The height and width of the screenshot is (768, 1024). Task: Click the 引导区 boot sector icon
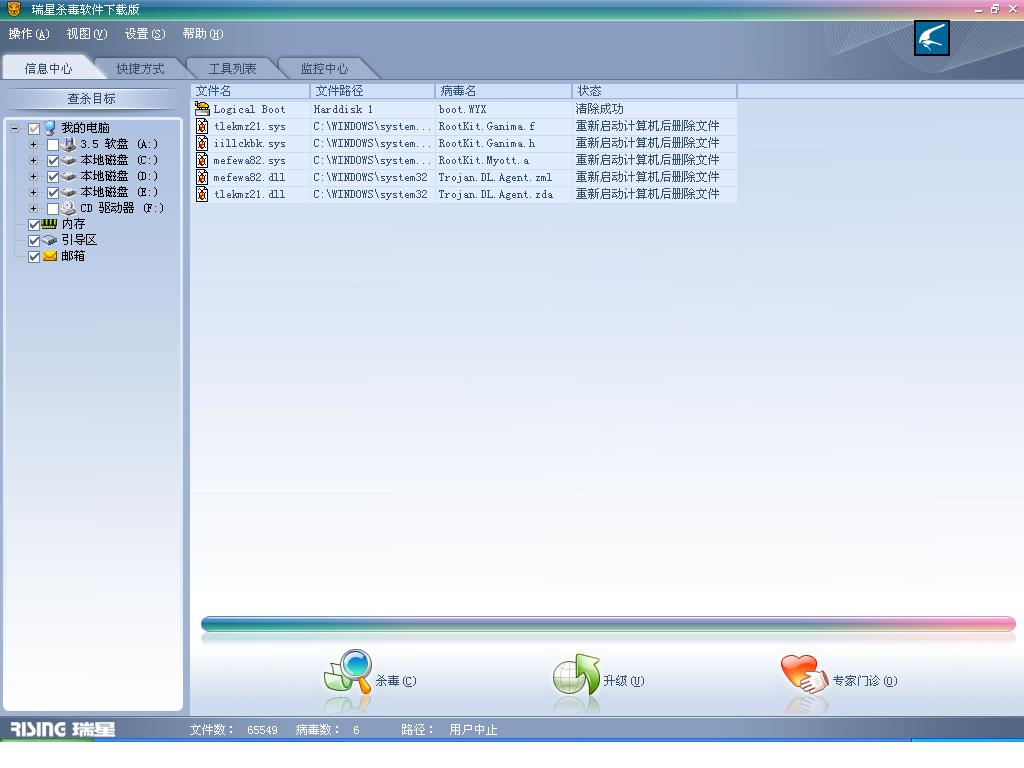(50, 240)
